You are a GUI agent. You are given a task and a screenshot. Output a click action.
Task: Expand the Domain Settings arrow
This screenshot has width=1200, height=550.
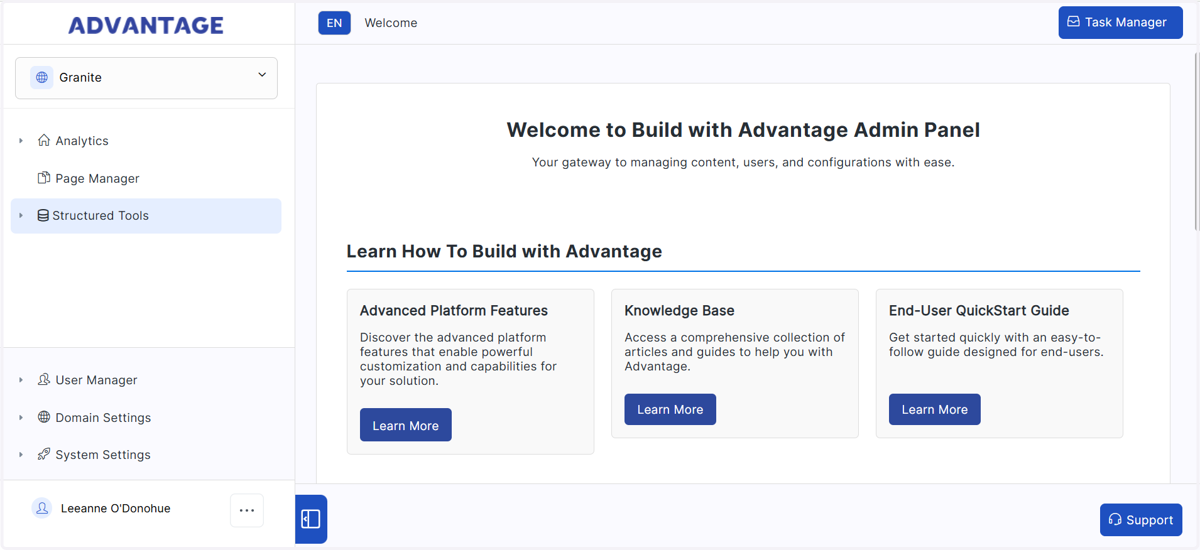(x=21, y=417)
